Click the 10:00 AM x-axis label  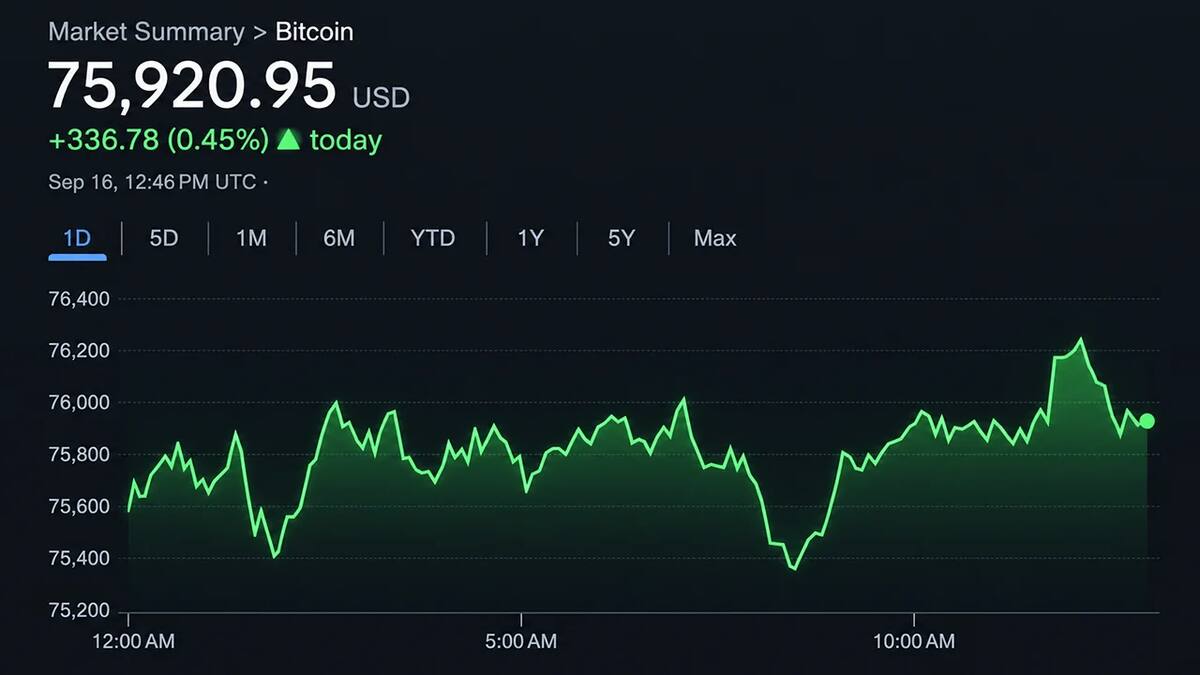pyautogui.click(x=914, y=642)
